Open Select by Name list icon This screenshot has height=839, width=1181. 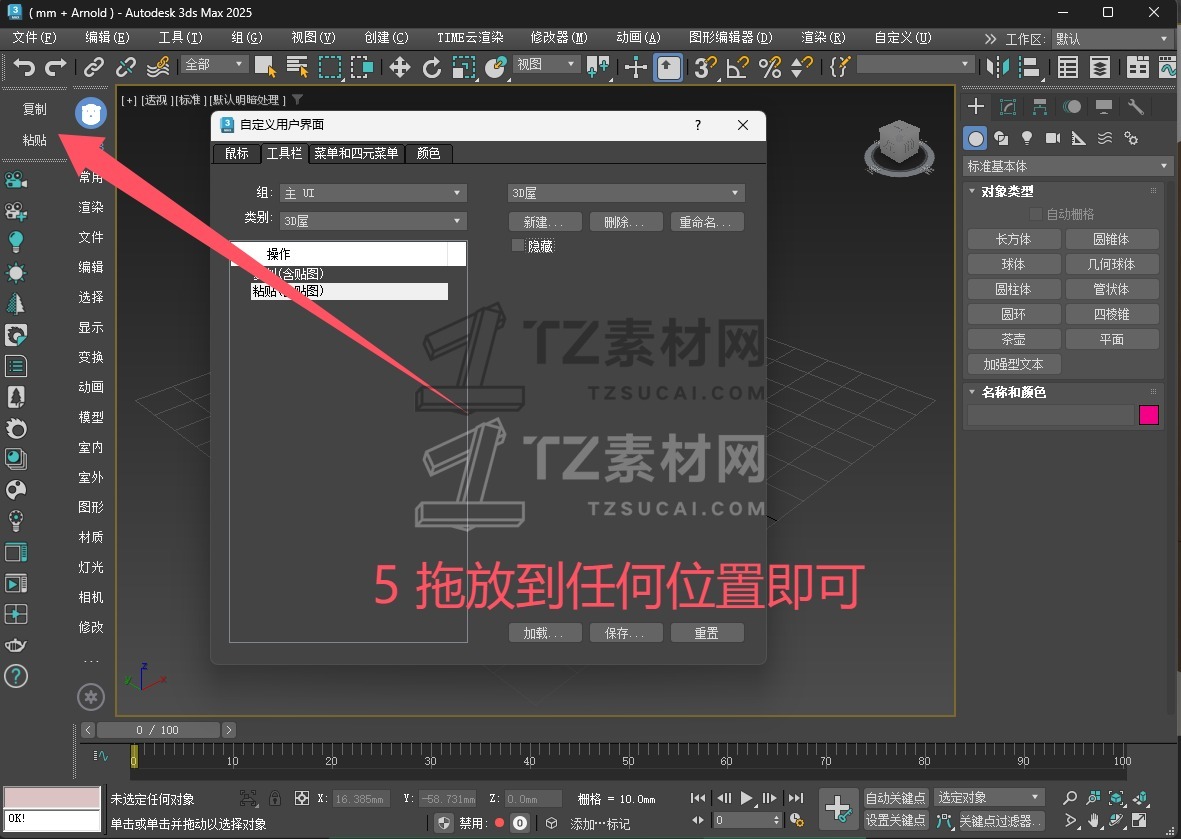pos(298,68)
